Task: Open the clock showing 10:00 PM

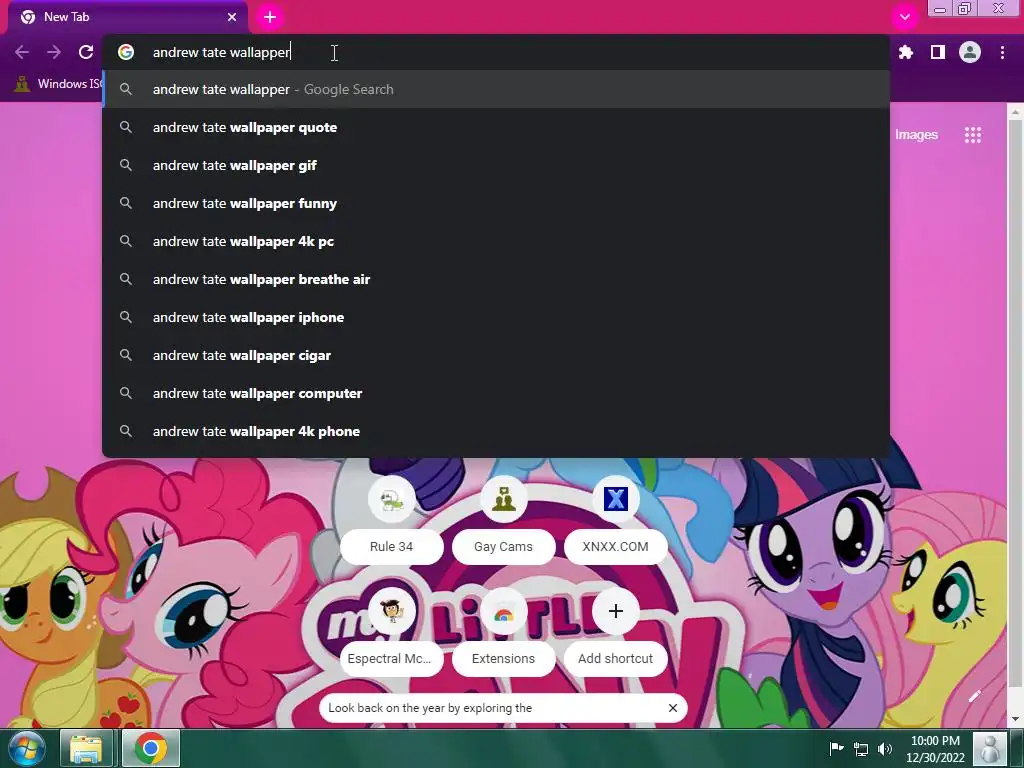Action: pyautogui.click(x=935, y=749)
